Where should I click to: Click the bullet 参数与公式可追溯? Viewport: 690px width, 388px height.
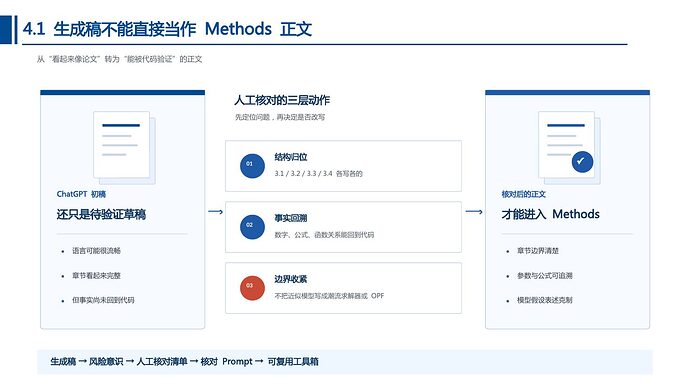pyautogui.click(x=545, y=275)
